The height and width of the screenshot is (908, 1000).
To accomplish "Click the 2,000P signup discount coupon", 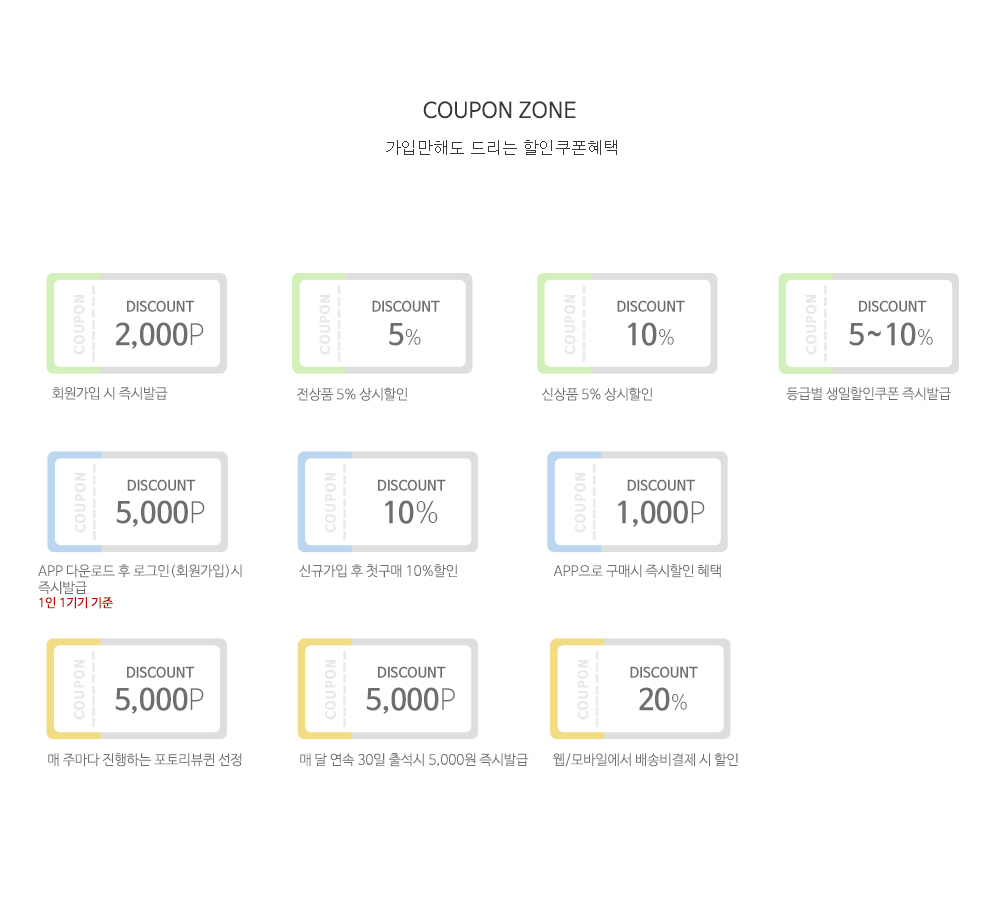I will (137, 323).
